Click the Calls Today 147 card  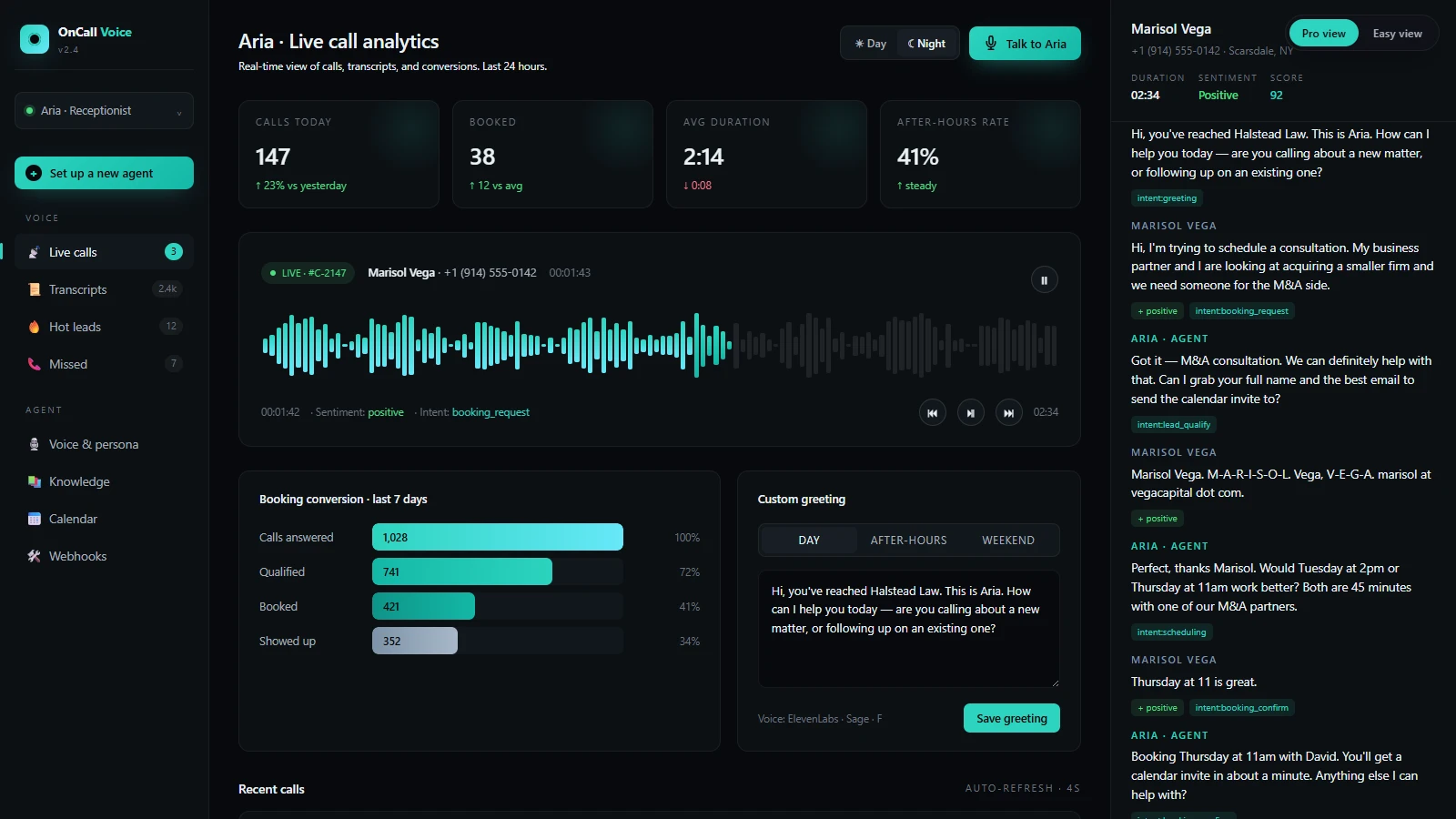(339, 154)
